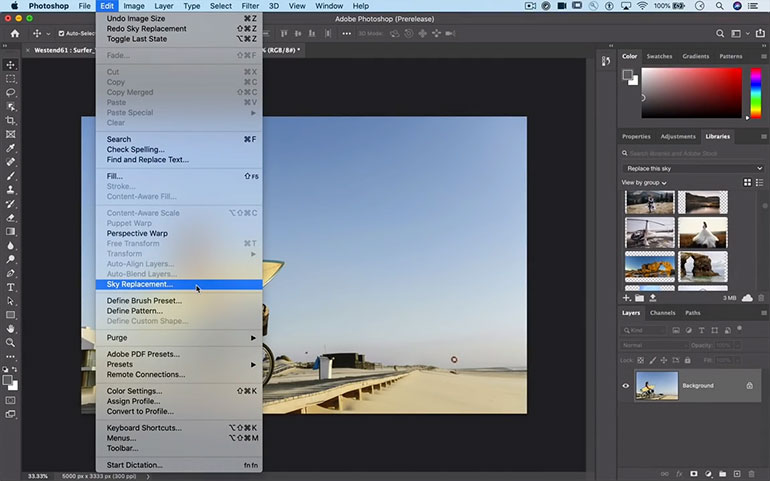Click the delete layer trash icon

coord(750,473)
